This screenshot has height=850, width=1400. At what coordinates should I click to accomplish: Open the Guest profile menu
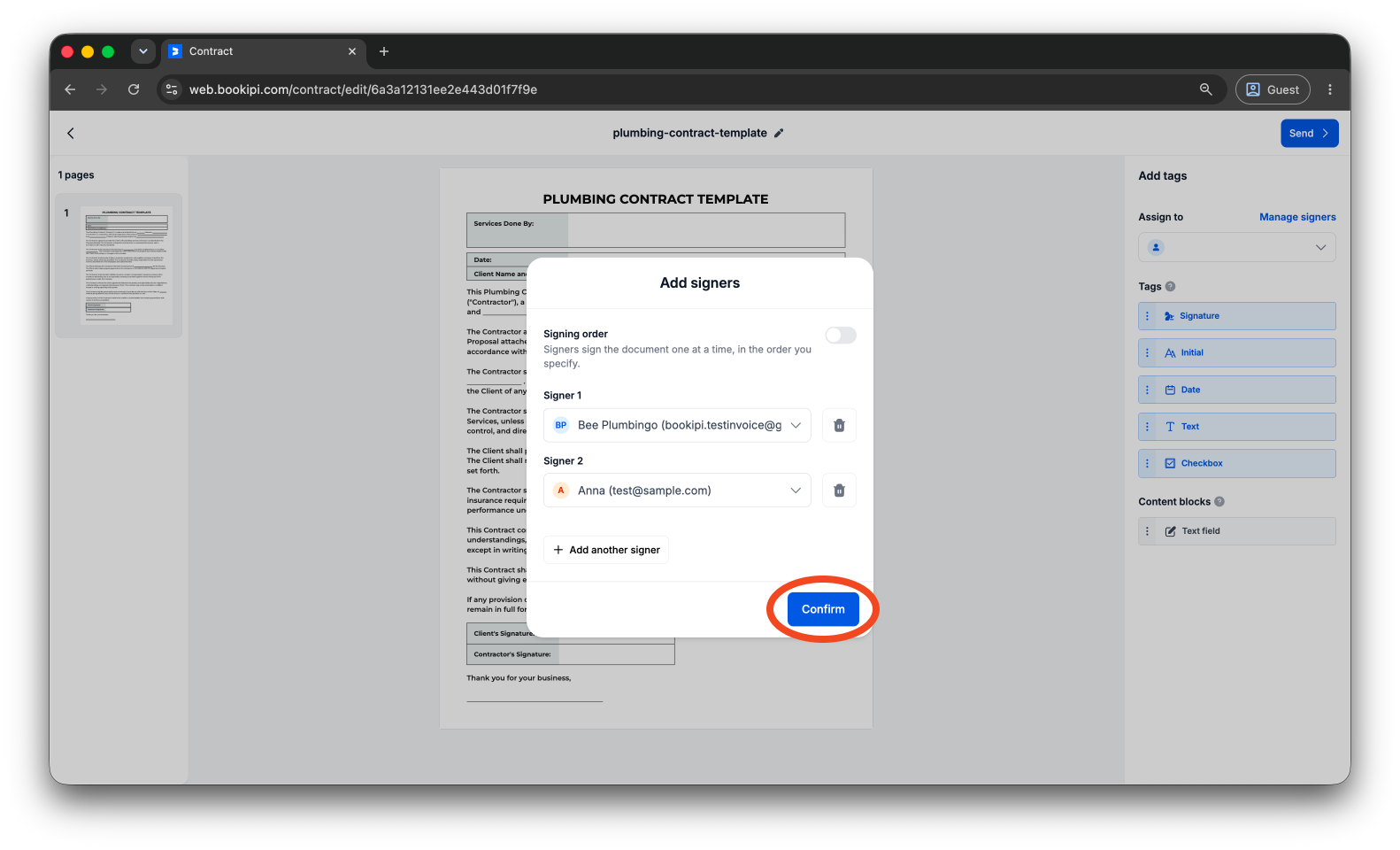click(1273, 89)
